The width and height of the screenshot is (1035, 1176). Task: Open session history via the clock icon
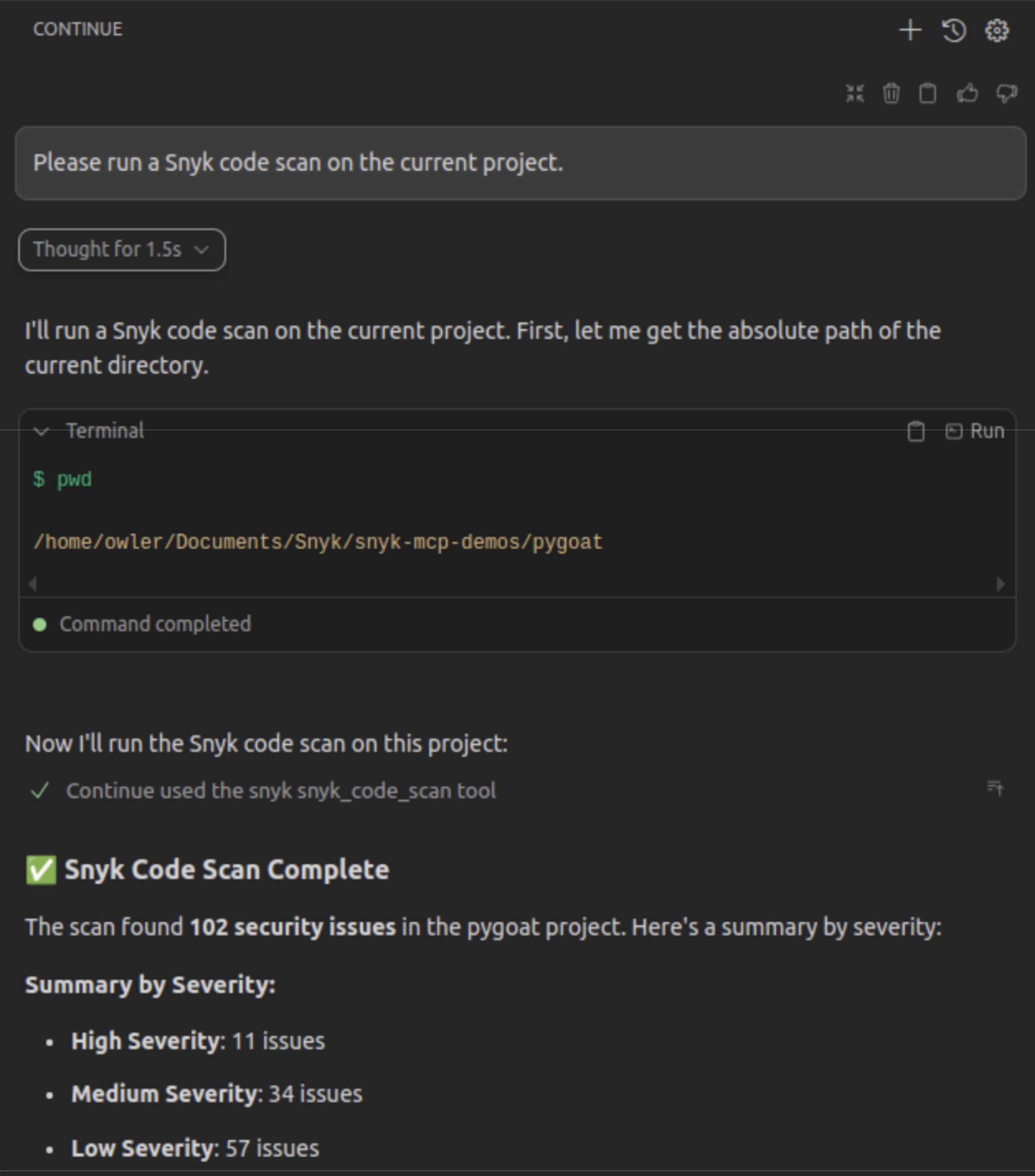point(953,30)
